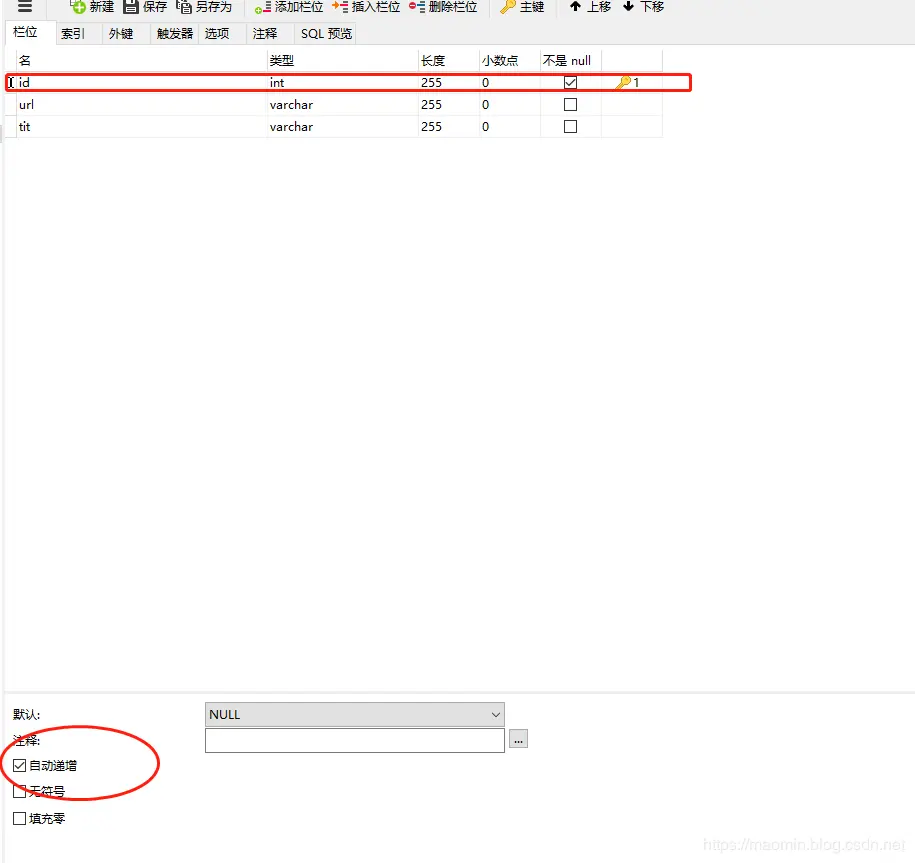Click decimal 0 cell of id row
The height and width of the screenshot is (863, 915).
(510, 82)
